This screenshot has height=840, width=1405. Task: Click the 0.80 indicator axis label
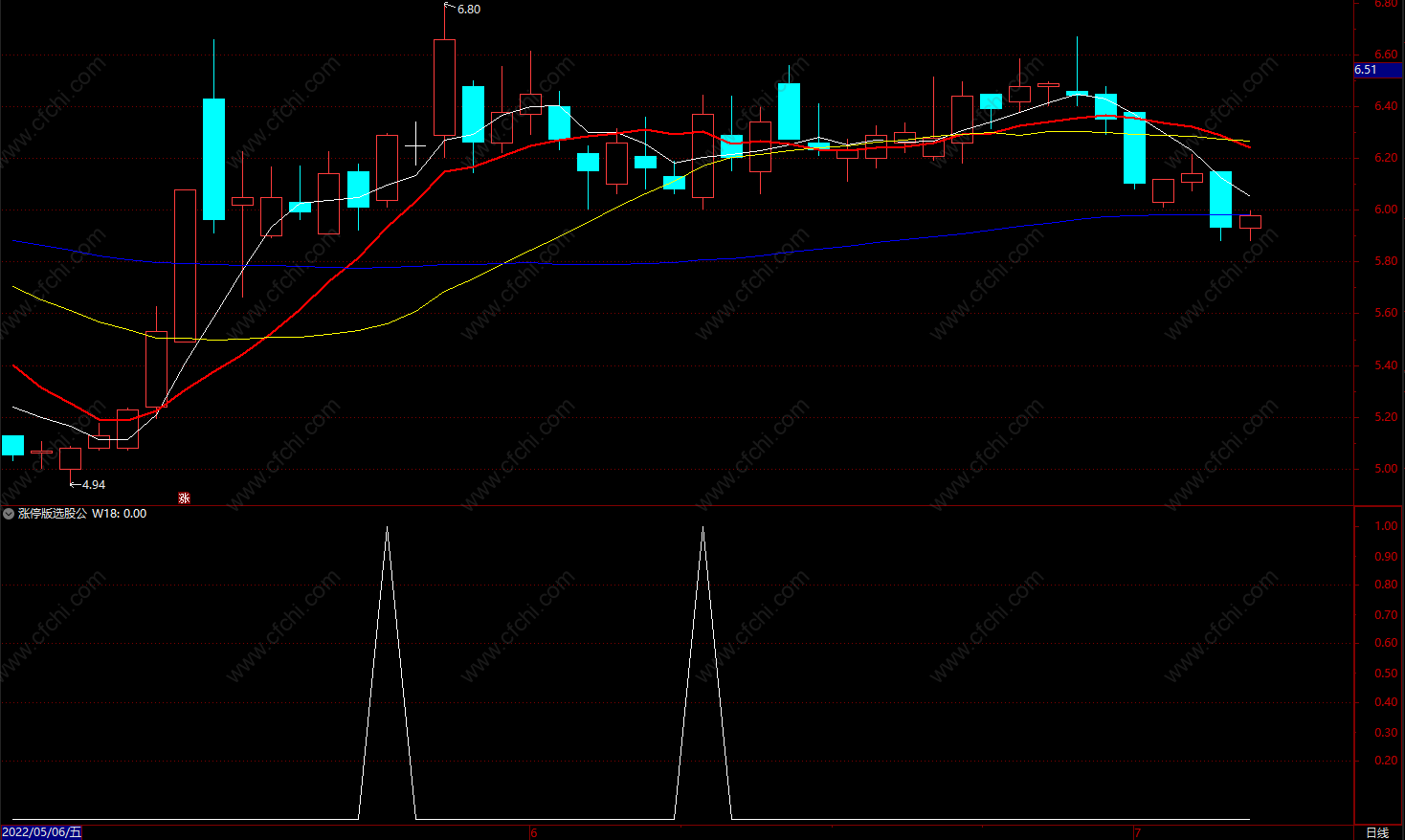tap(1386, 585)
